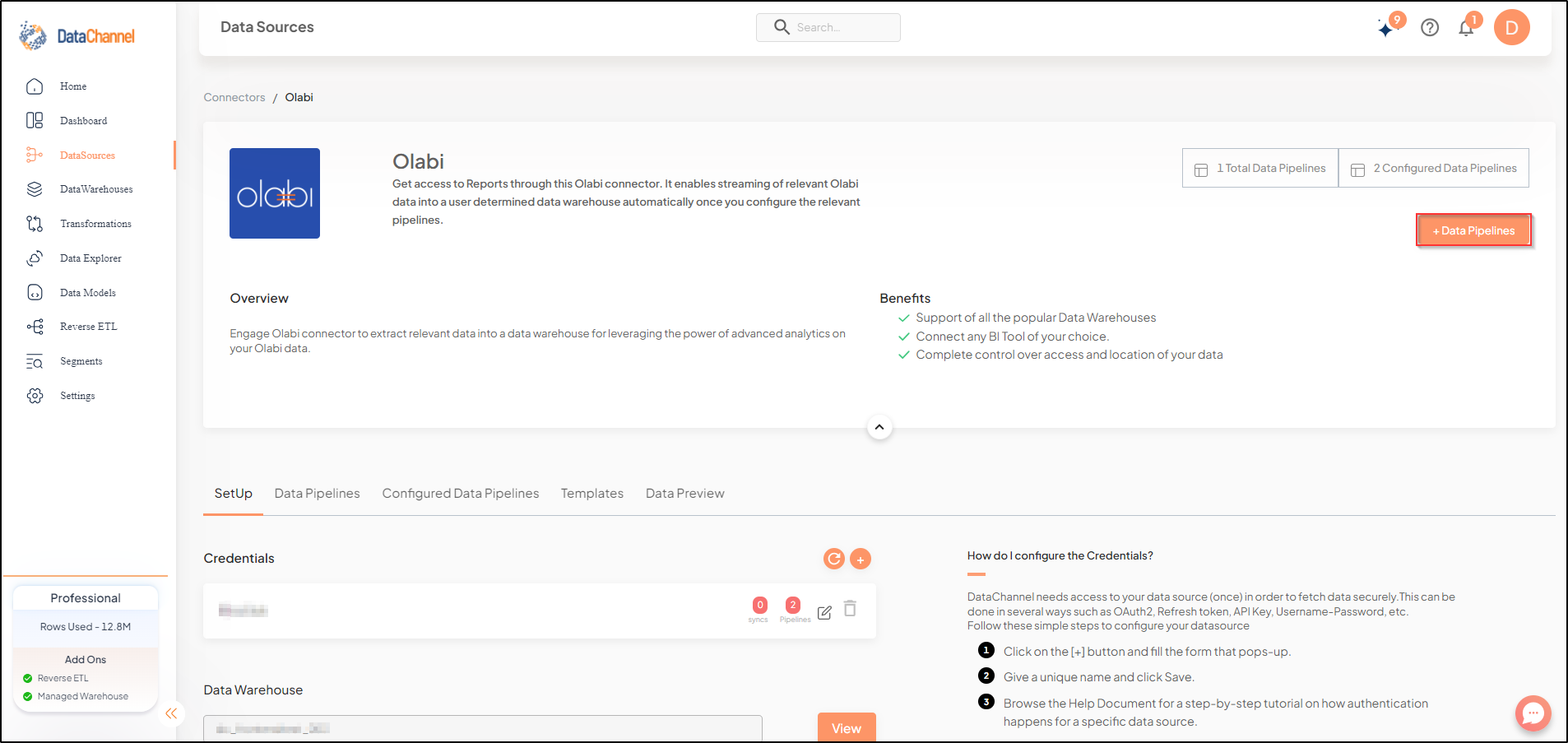The width and height of the screenshot is (1568, 743).
Task: Delete the credential entry
Action: click(x=851, y=609)
